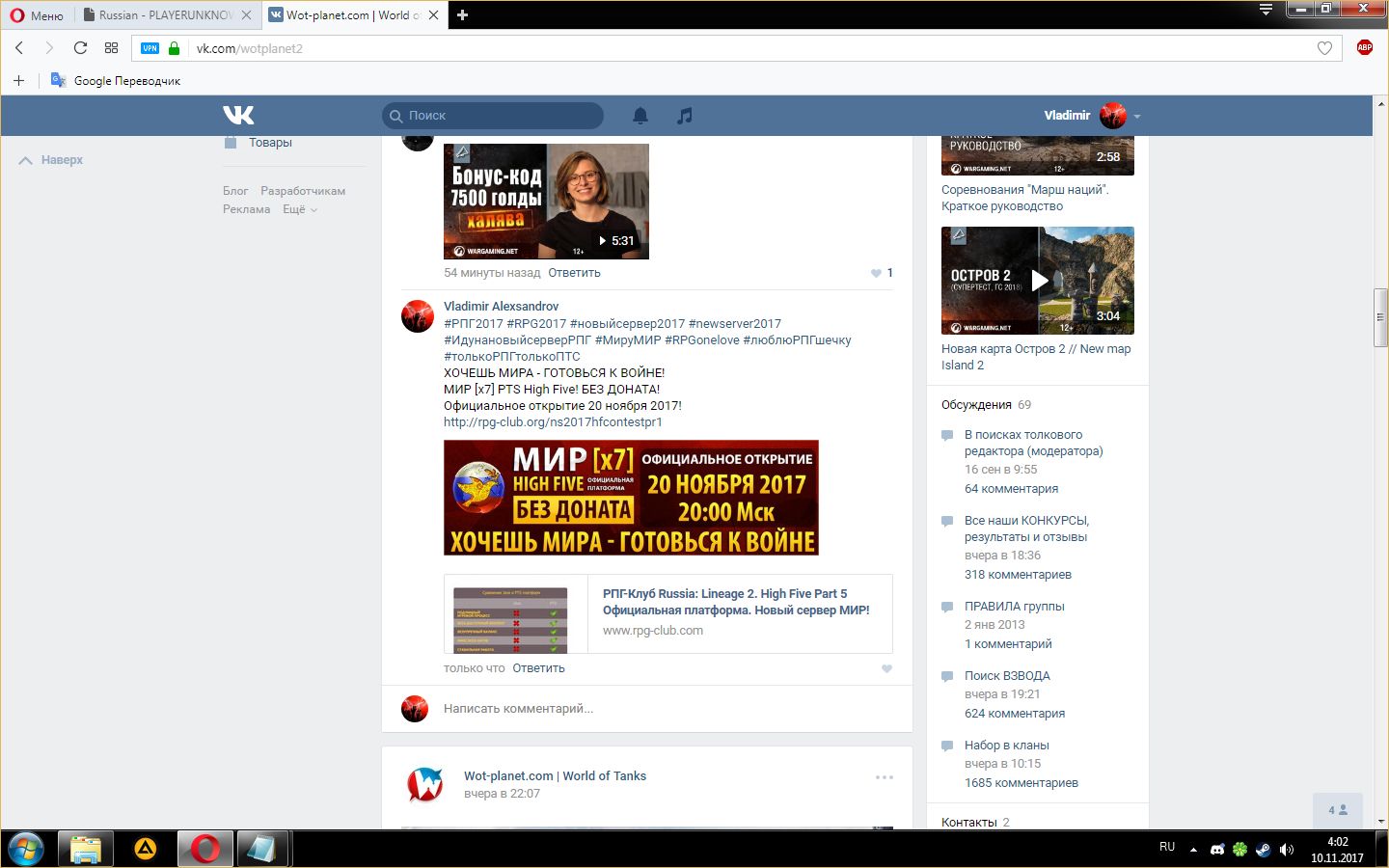Image resolution: width=1389 pixels, height=868 pixels.
Task: Open the VK music note icon
Action: tap(684, 116)
